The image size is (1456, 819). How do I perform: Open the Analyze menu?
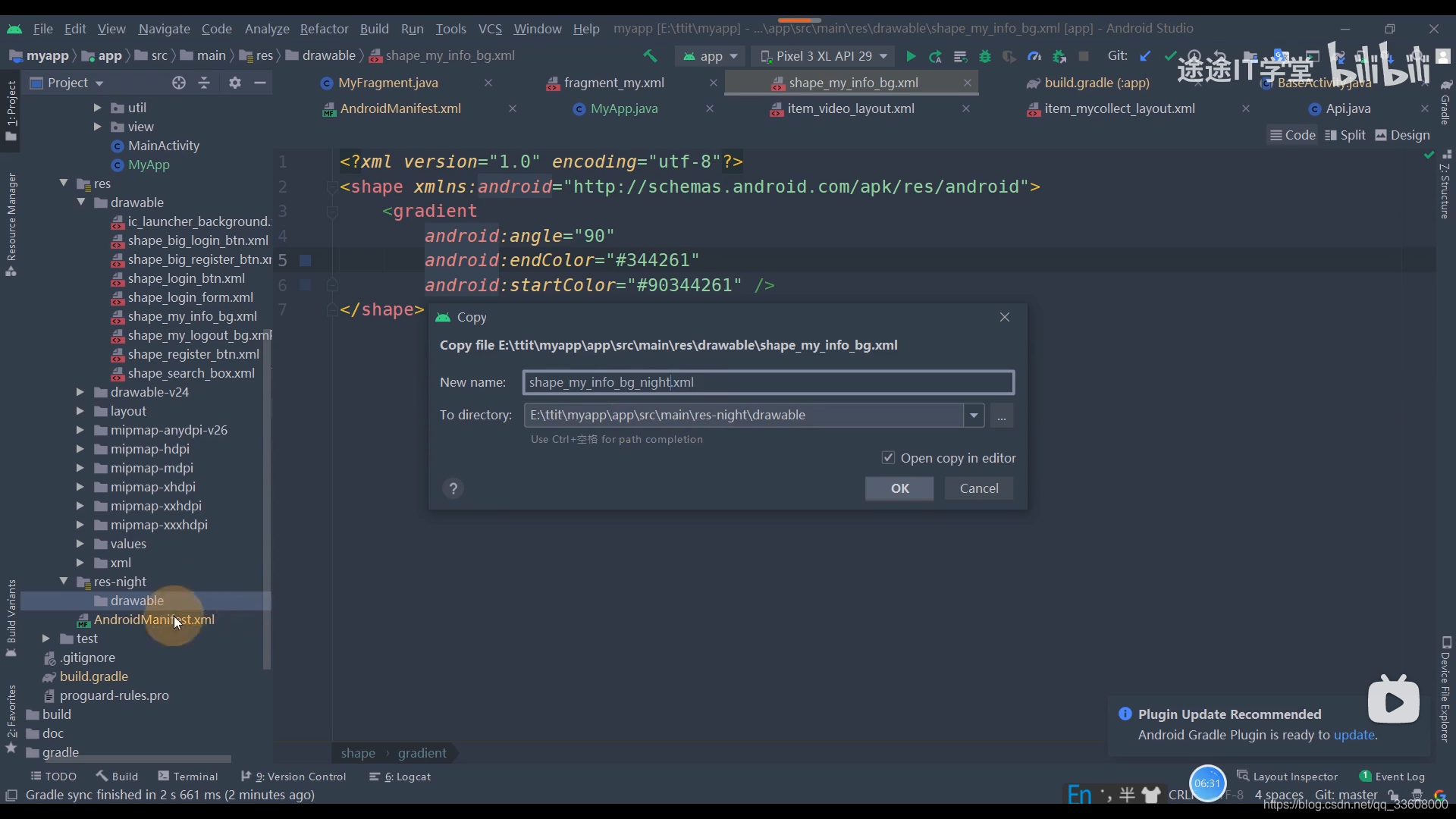(x=267, y=29)
